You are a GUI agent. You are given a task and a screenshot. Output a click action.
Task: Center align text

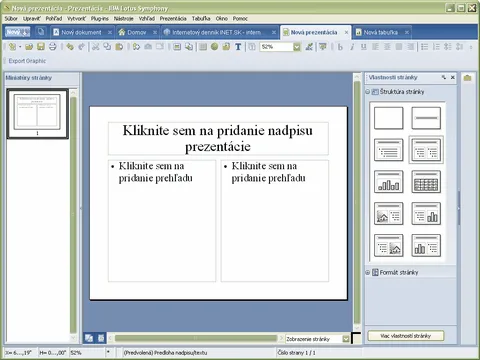coord(387,47)
